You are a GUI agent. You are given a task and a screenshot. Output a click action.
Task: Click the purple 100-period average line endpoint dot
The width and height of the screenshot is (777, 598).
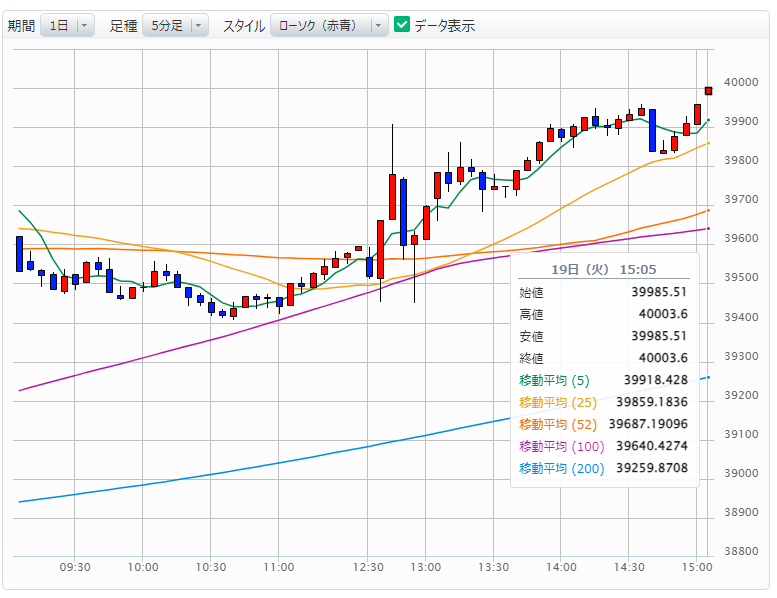click(709, 229)
